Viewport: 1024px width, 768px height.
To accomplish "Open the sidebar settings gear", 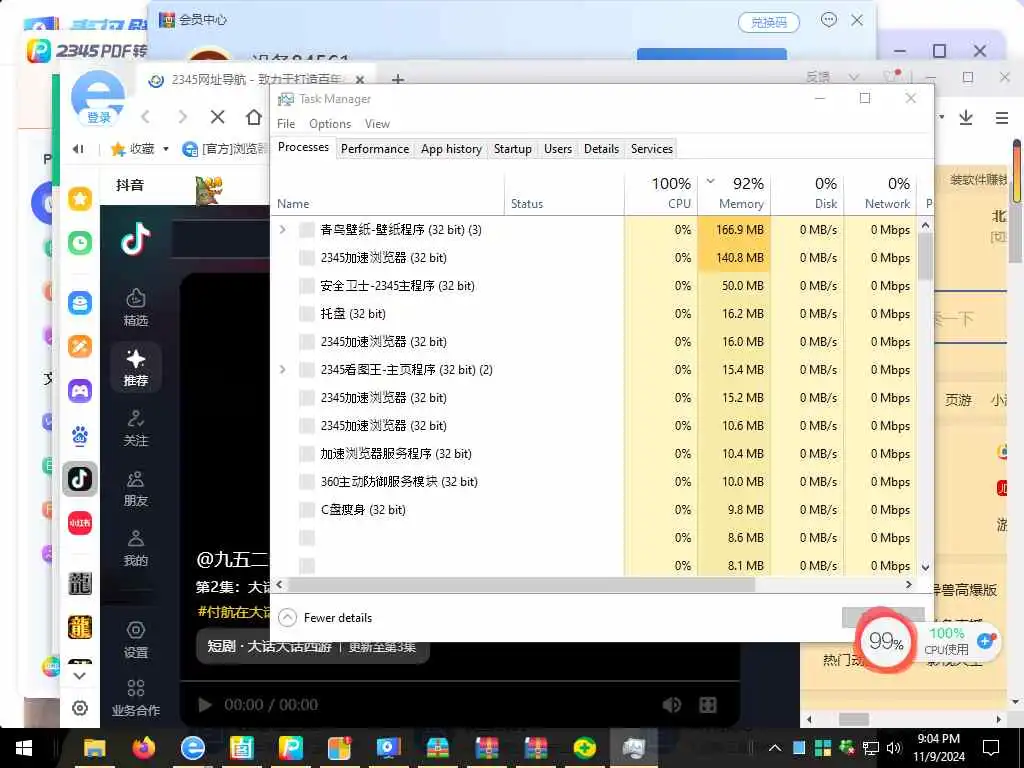I will pyautogui.click(x=80, y=708).
